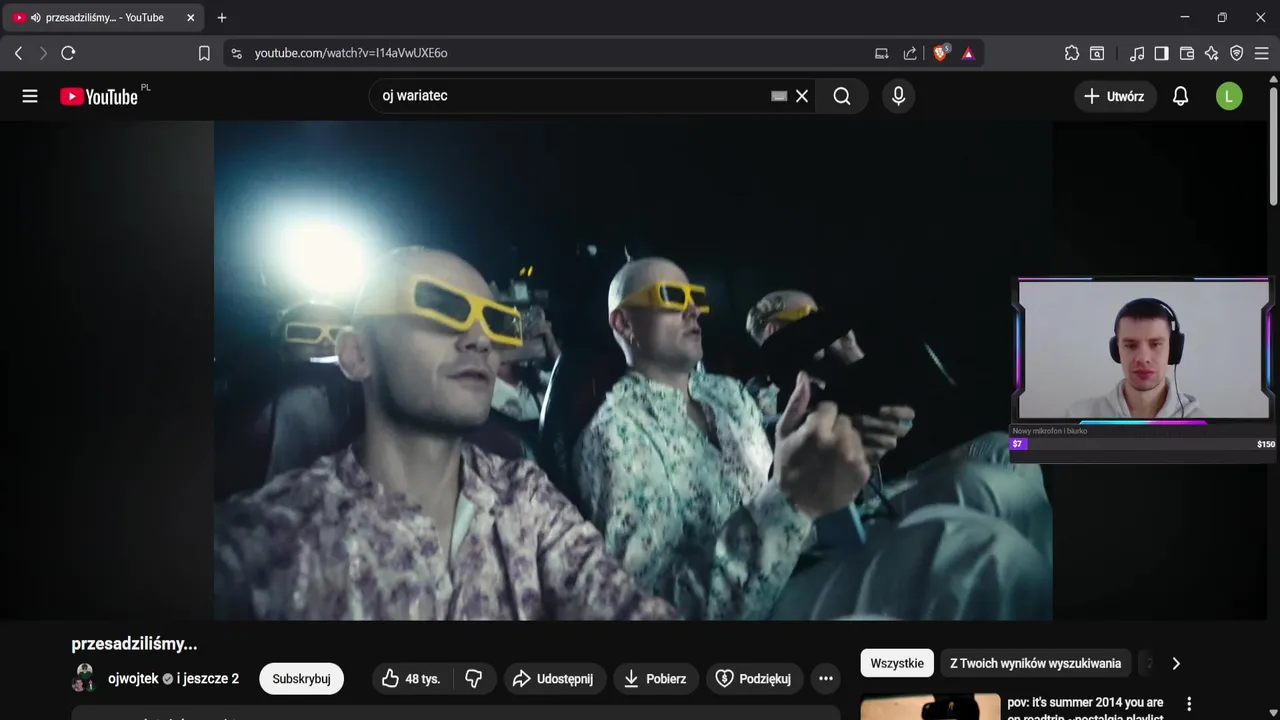Open the recommended video thumbnail

(x=930, y=707)
